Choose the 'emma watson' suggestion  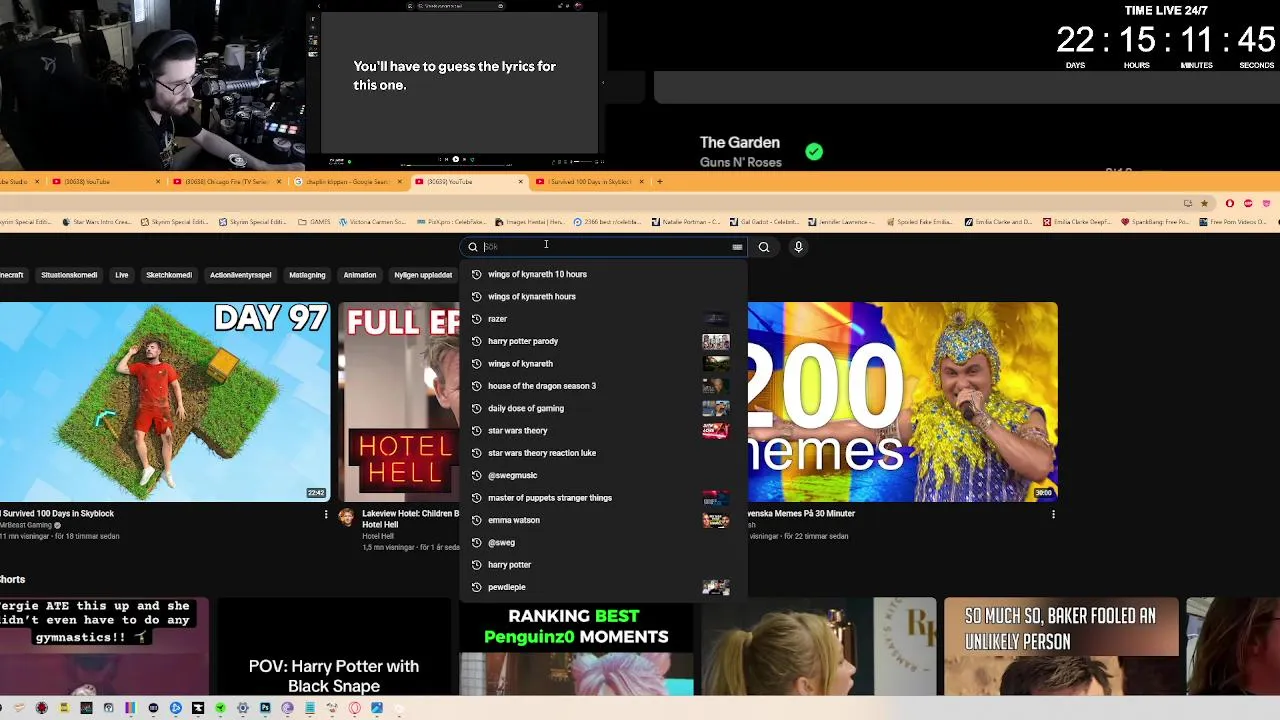pyautogui.click(x=603, y=520)
